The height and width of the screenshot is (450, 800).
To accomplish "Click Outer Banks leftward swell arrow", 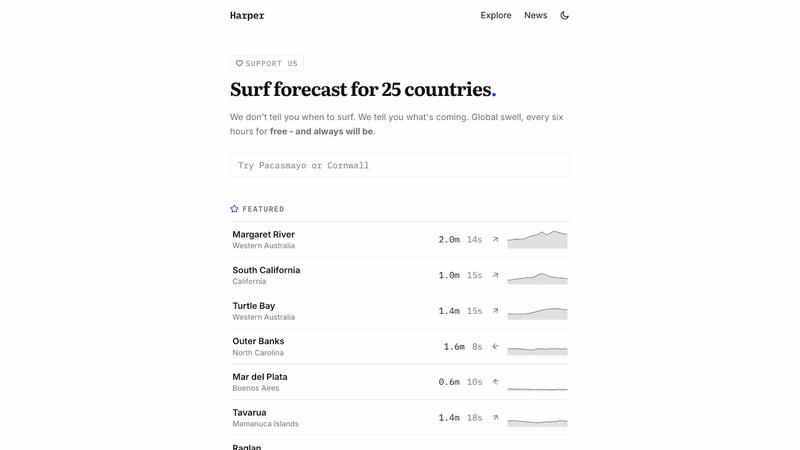I will [495, 346].
